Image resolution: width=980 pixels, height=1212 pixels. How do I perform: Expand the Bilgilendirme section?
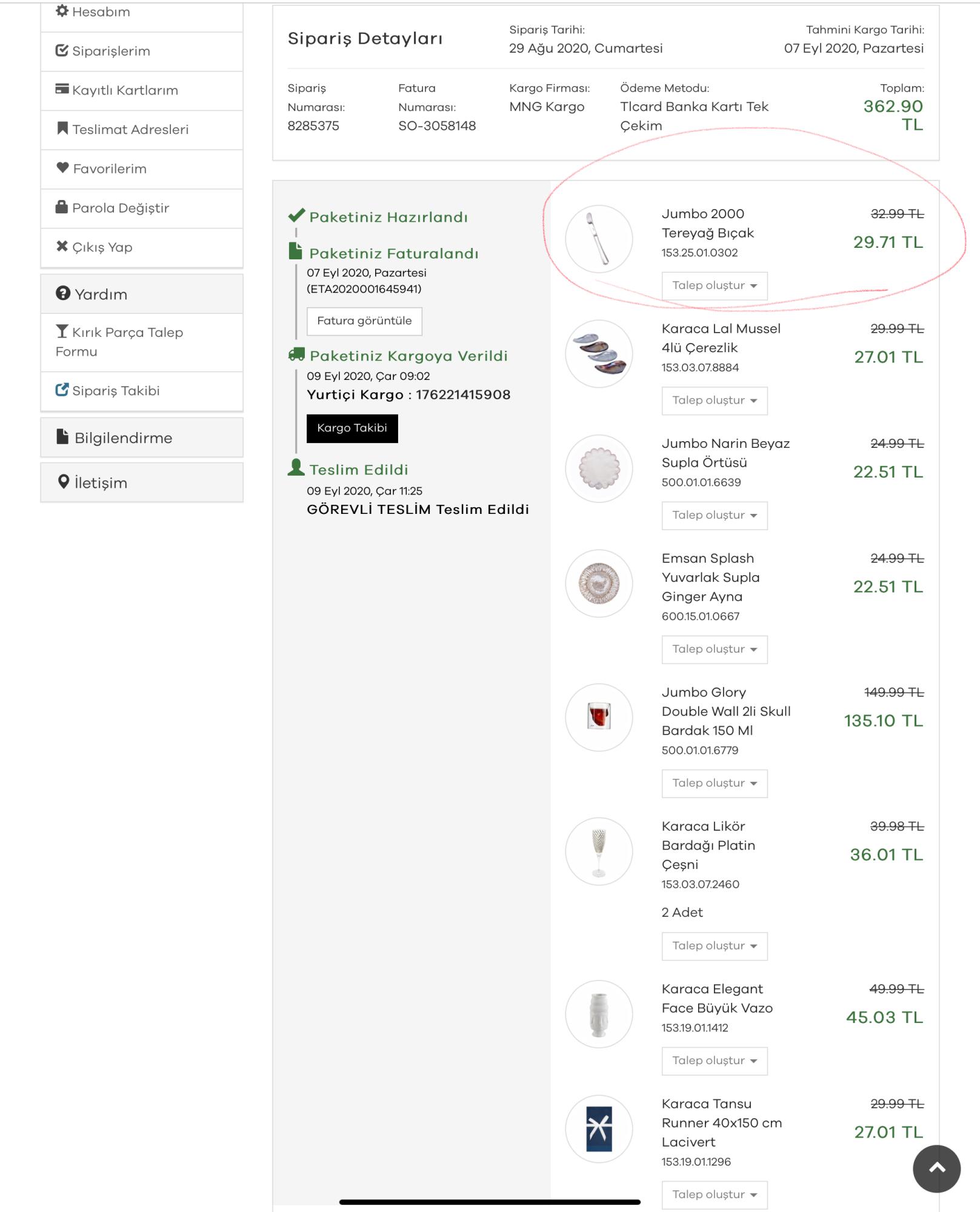coord(142,438)
